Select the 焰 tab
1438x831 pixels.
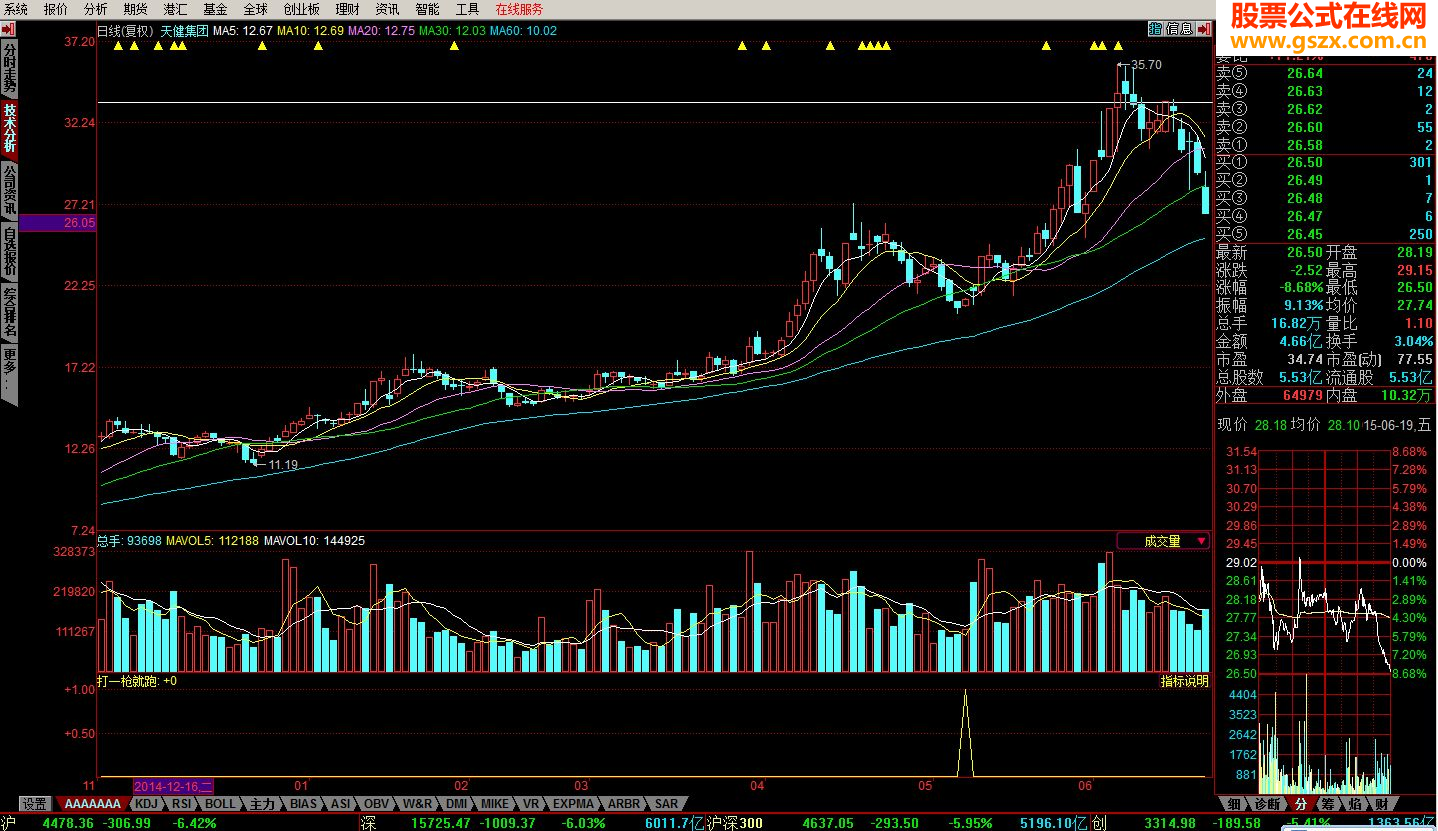tap(1354, 804)
